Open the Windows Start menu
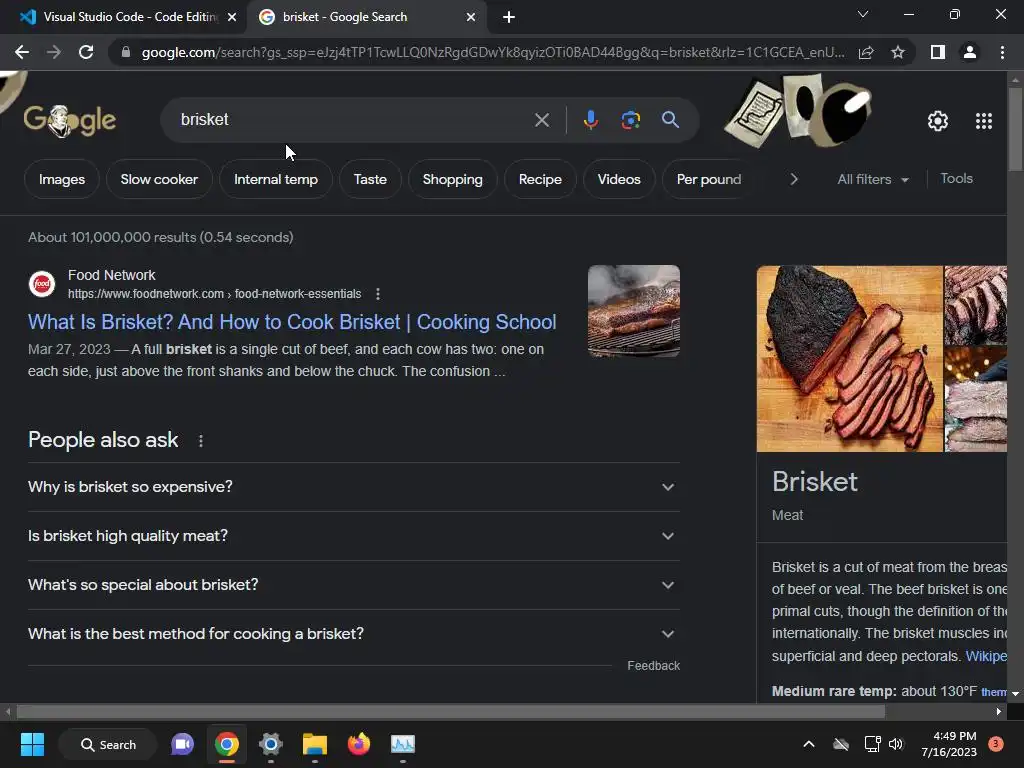This screenshot has height=768, width=1024. point(32,744)
